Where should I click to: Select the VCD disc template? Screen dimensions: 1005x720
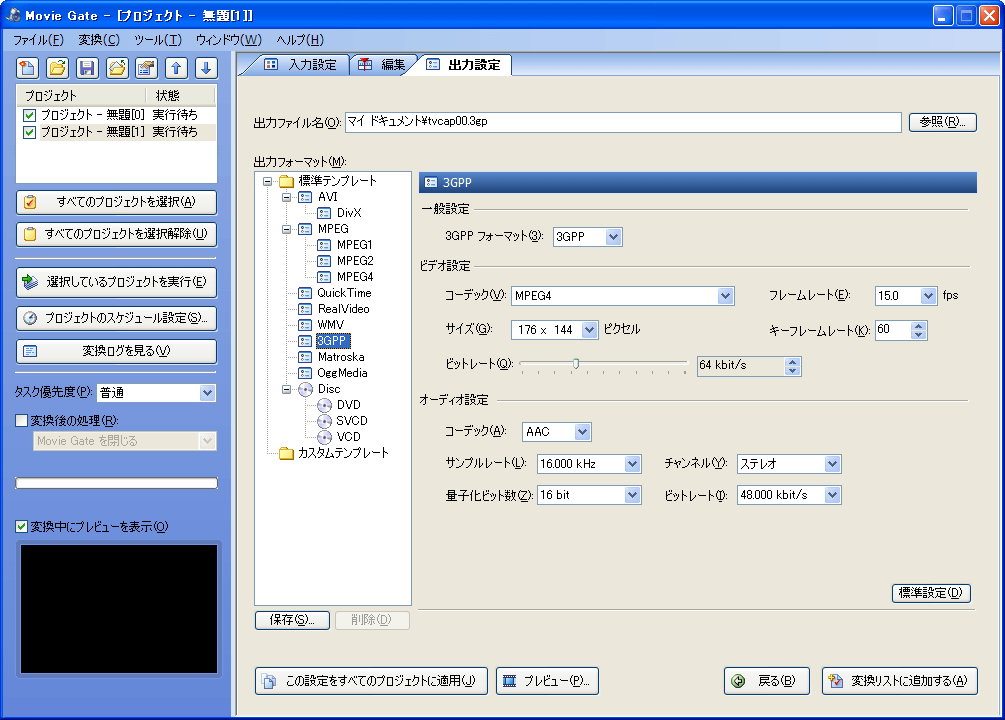click(349, 437)
